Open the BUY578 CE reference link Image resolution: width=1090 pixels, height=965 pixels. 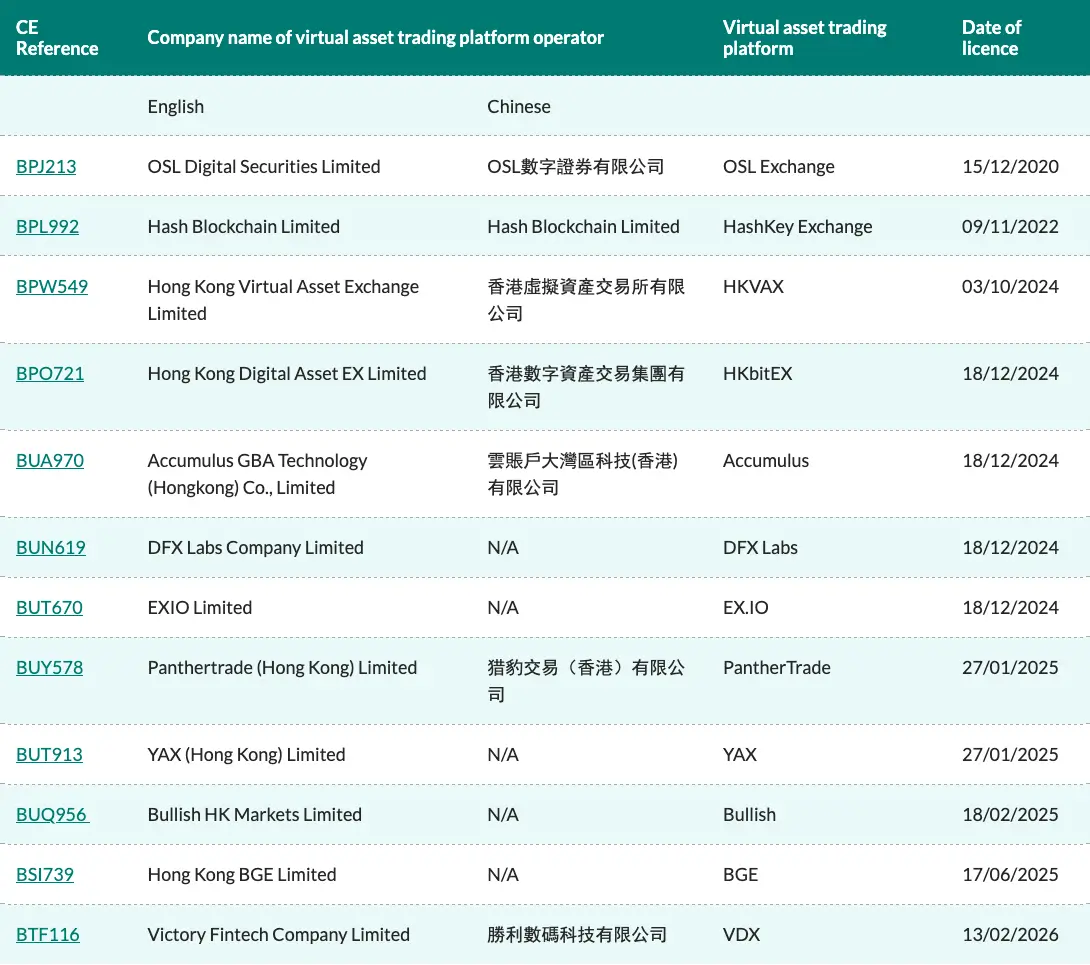click(49, 667)
